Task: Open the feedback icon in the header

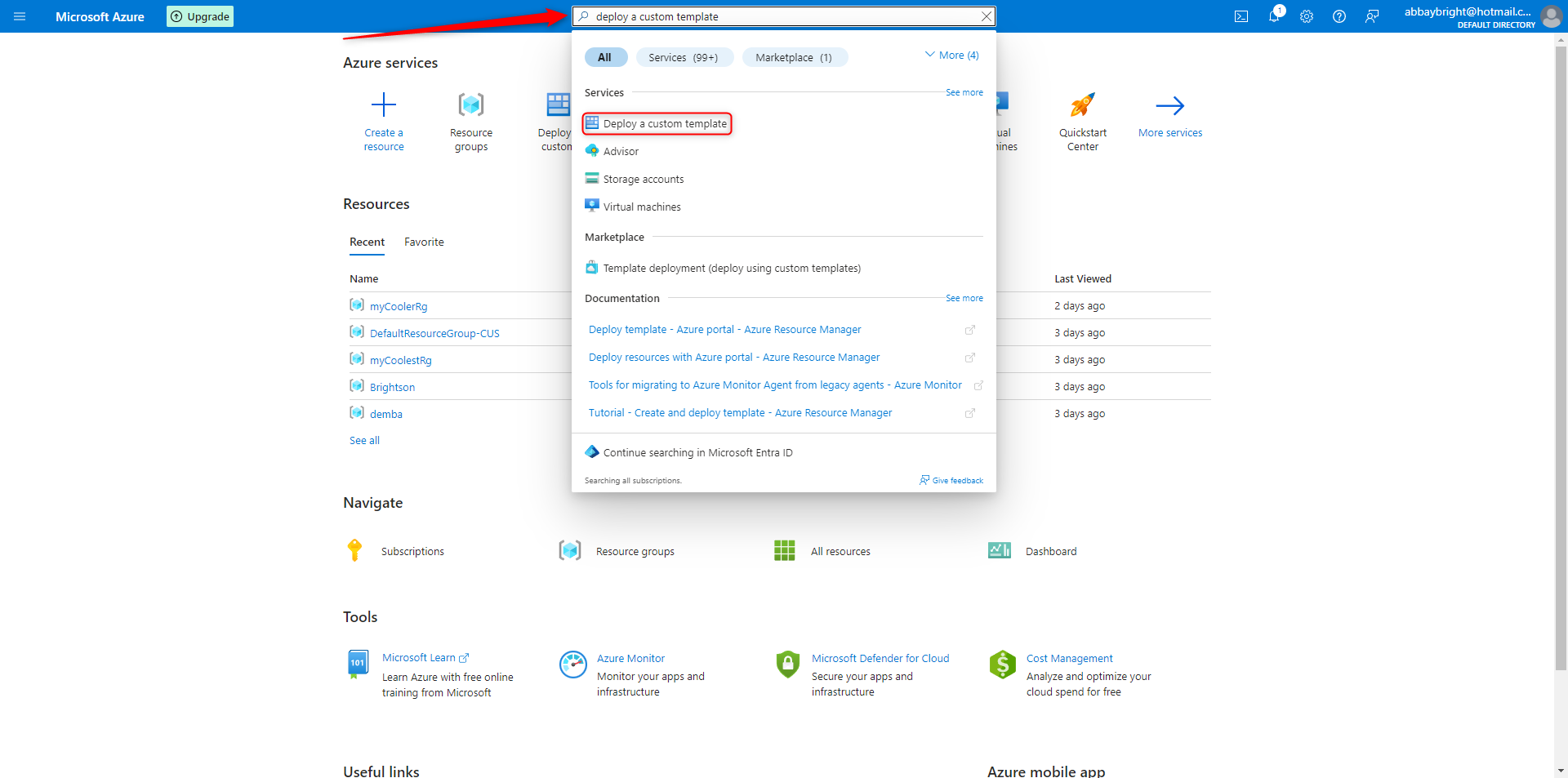Action: 1372,16
